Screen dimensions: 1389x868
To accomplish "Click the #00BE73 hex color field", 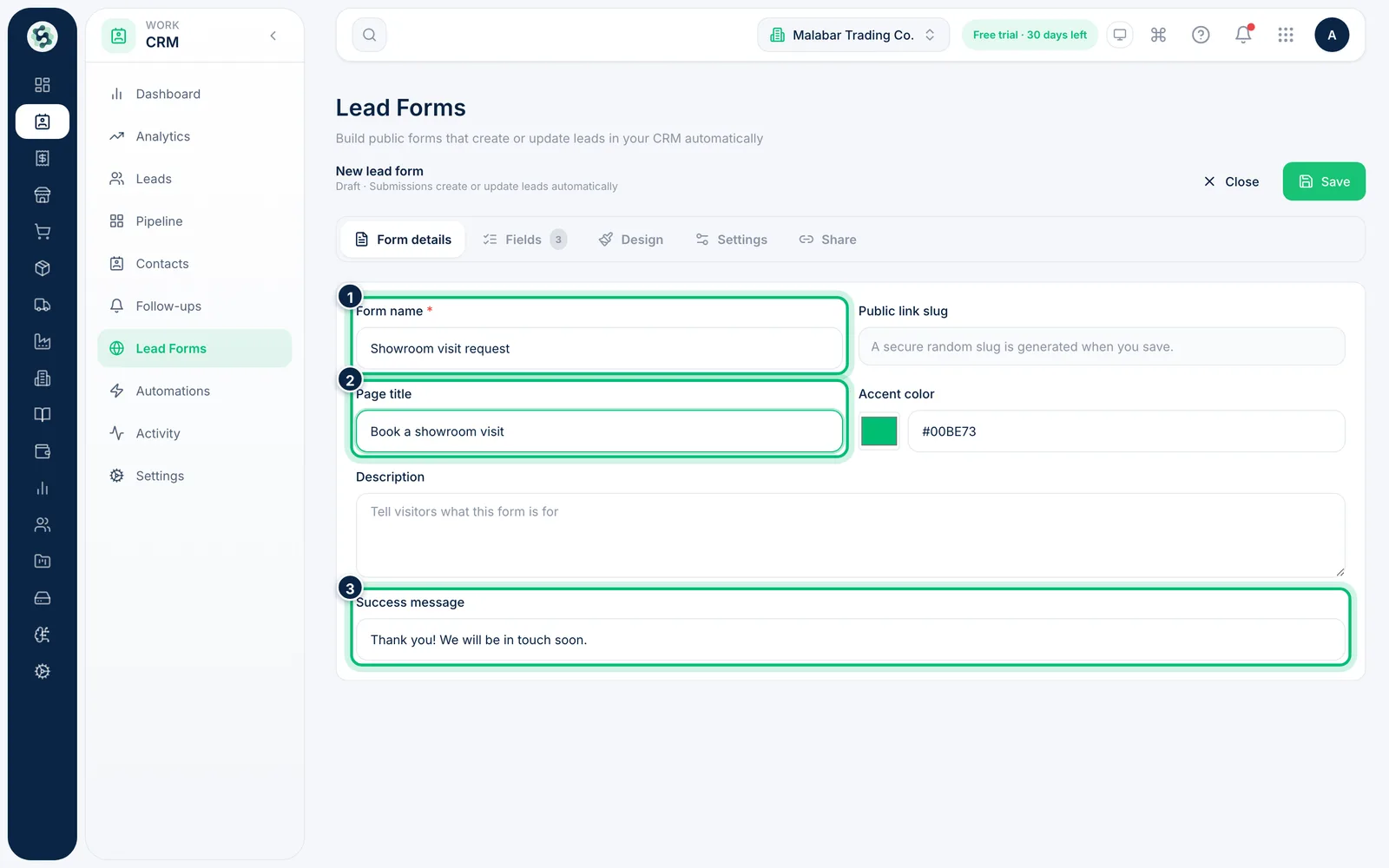I will [x=1126, y=431].
